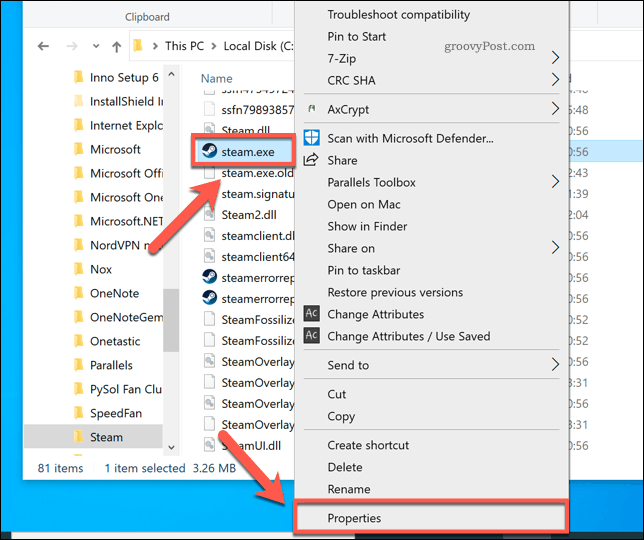Click the steam.exe application icon
The height and width of the screenshot is (540, 644).
point(209,151)
